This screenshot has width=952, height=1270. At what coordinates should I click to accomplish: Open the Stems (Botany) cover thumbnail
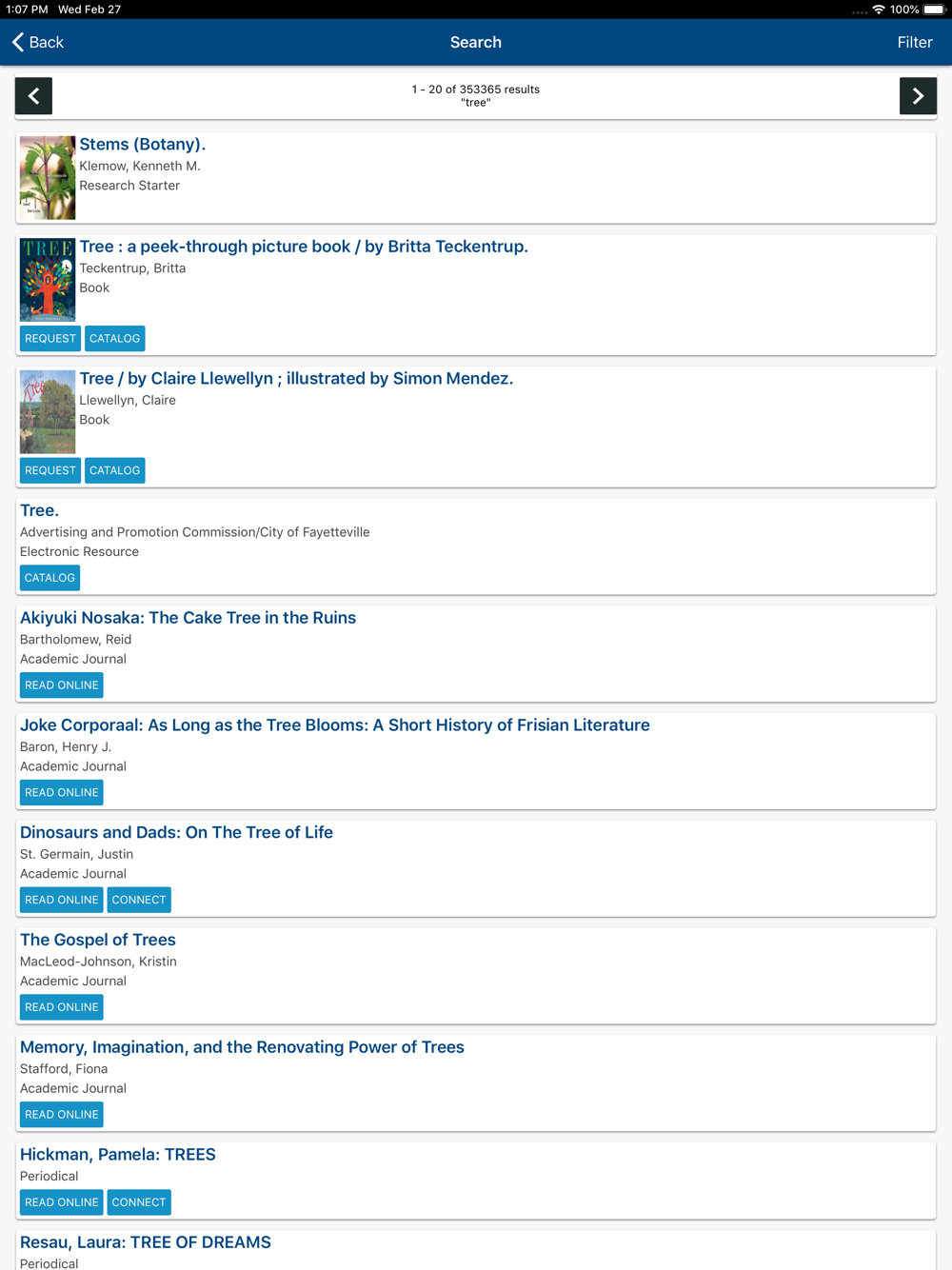click(x=48, y=178)
